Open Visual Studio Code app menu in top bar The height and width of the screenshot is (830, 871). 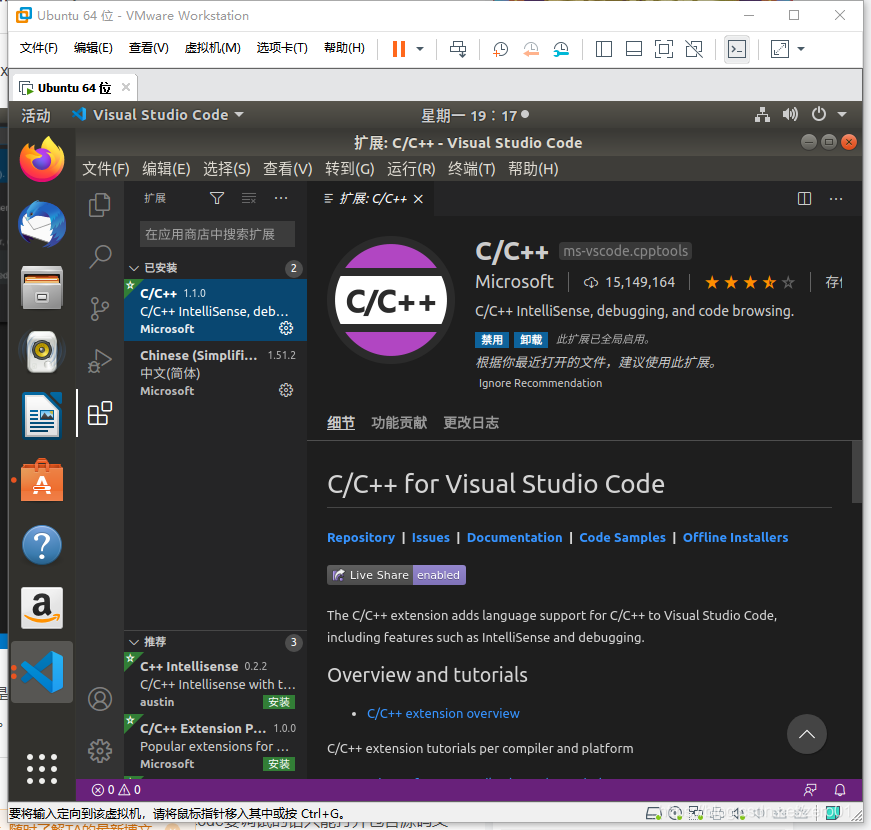158,114
